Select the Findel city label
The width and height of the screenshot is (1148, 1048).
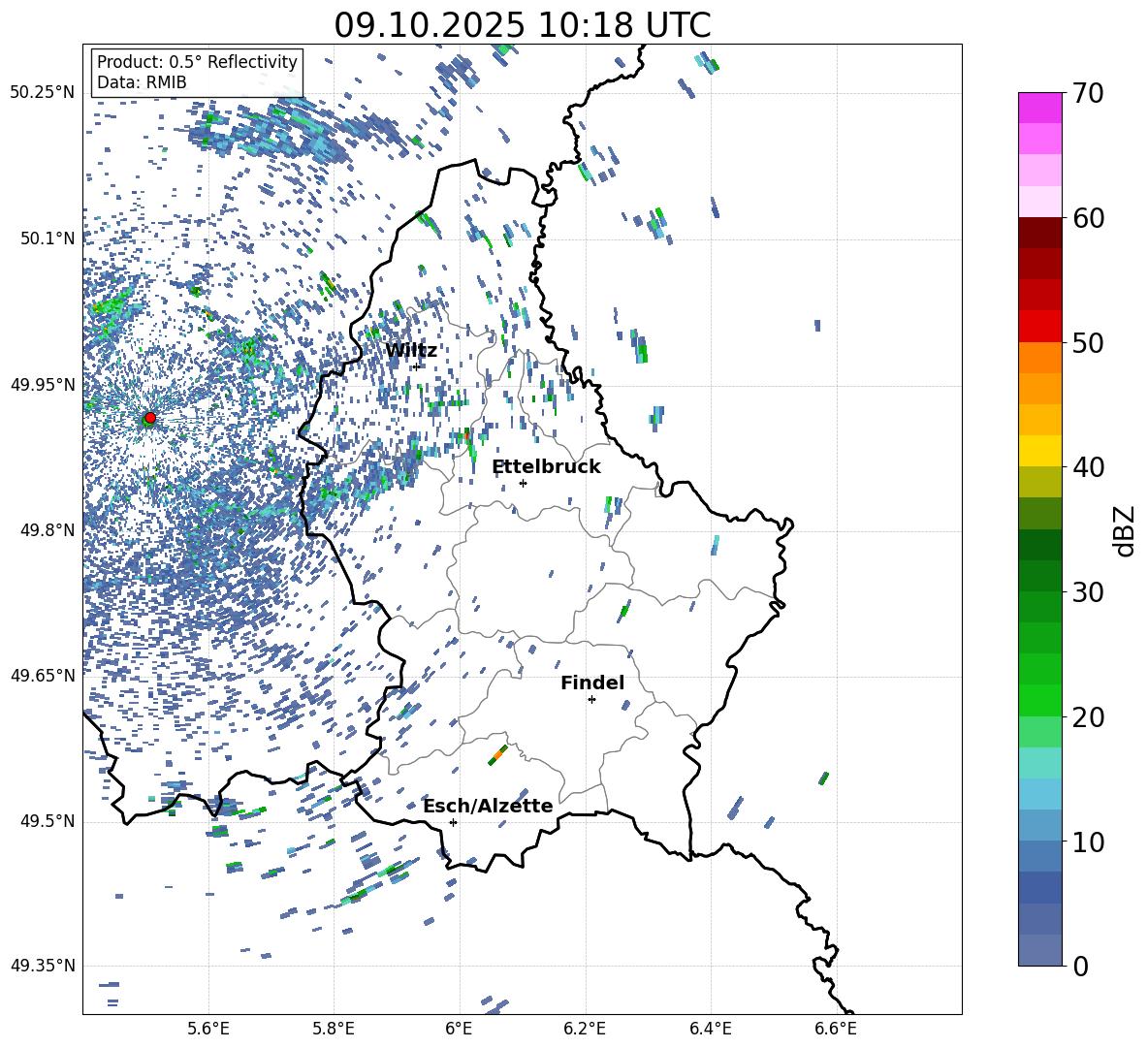[x=591, y=683]
